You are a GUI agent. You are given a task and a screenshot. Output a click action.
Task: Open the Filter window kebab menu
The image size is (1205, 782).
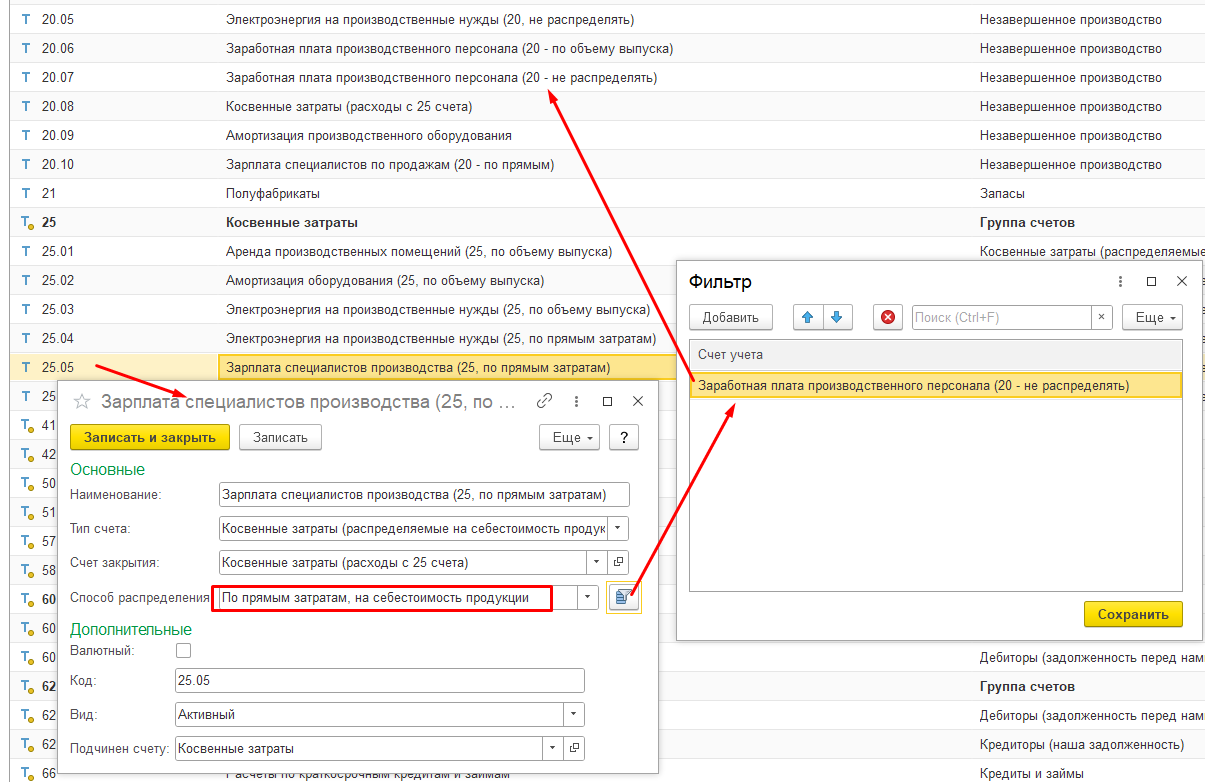(x=1121, y=282)
